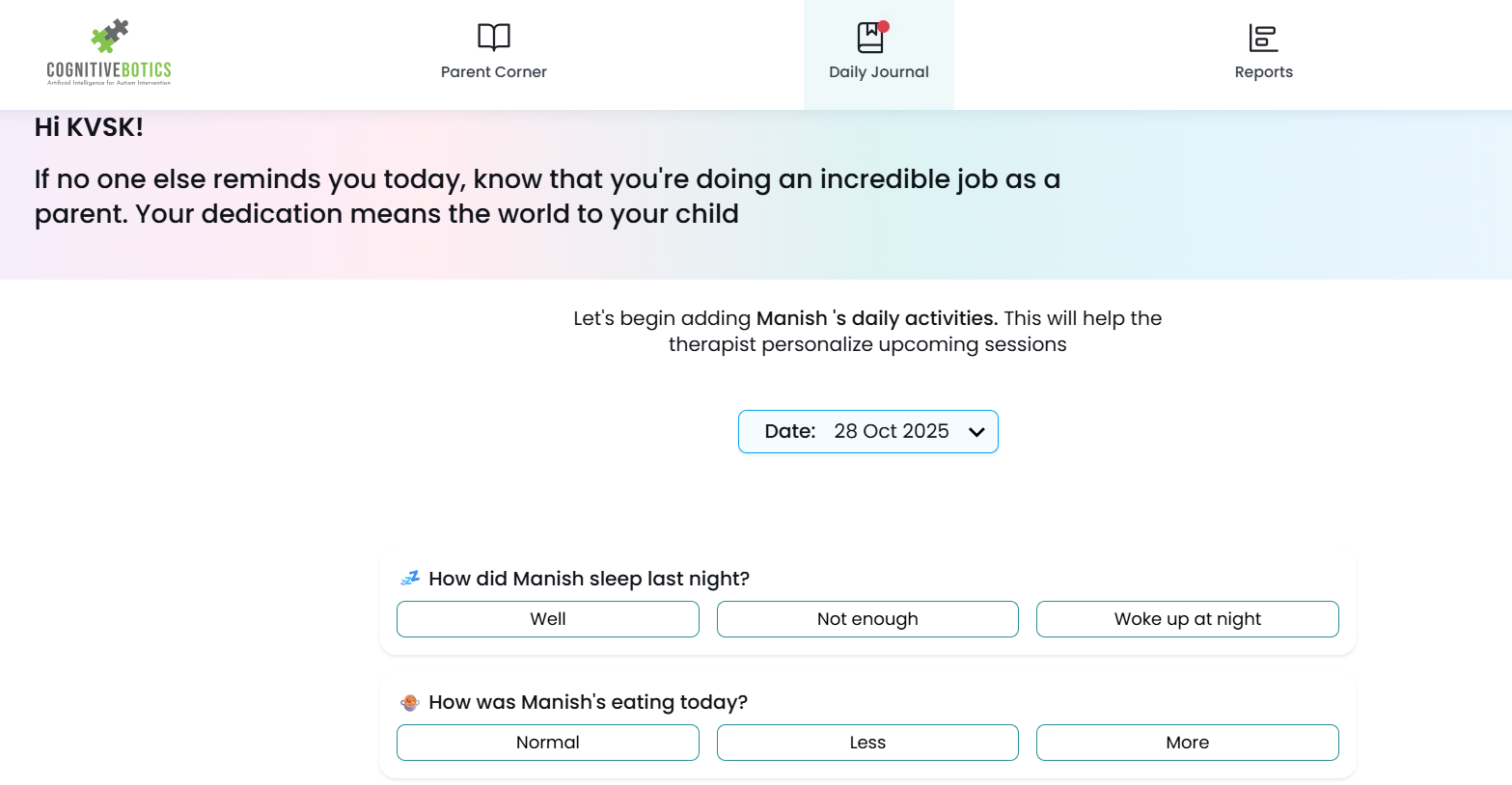Open the Reports tab
This screenshot has height=785, width=1512.
(1263, 71)
